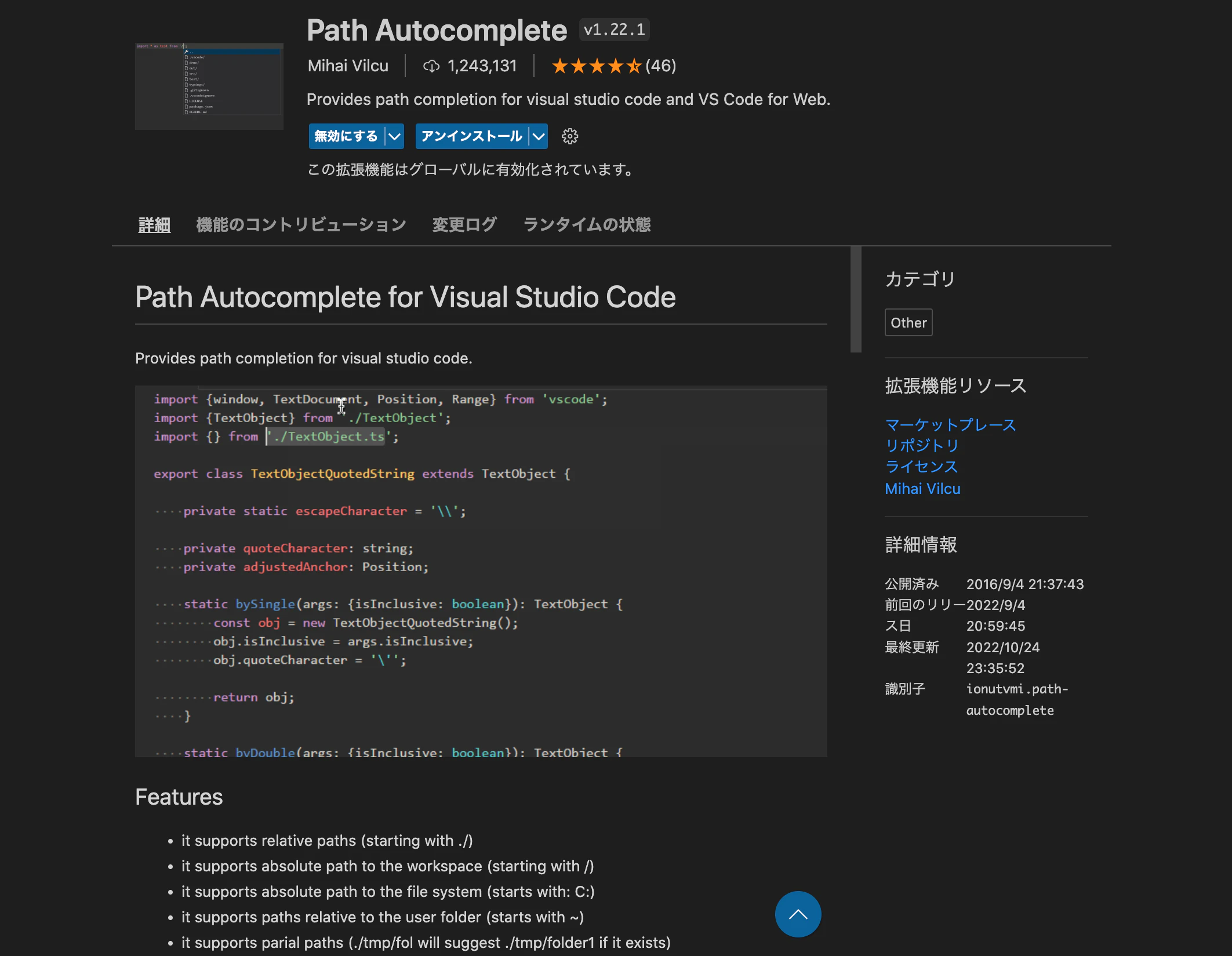This screenshot has width=1232, height=956.
Task: Click 'it supports relative paths' bullet
Action: (327, 841)
